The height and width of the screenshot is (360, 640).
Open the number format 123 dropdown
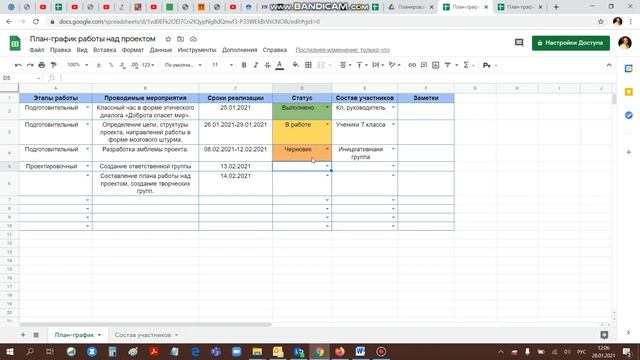[148, 65]
